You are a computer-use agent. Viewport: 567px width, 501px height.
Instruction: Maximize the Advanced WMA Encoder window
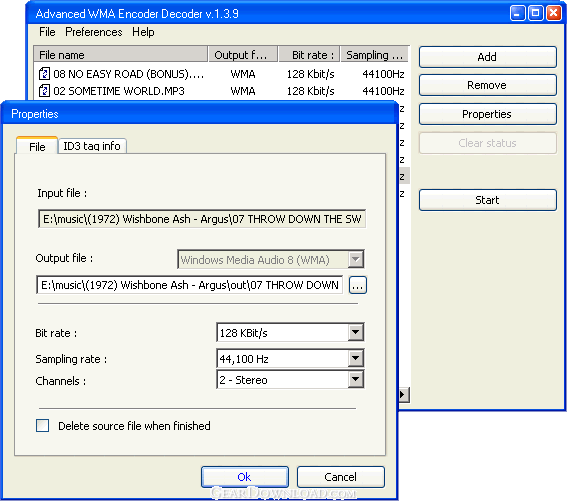[x=536, y=13]
